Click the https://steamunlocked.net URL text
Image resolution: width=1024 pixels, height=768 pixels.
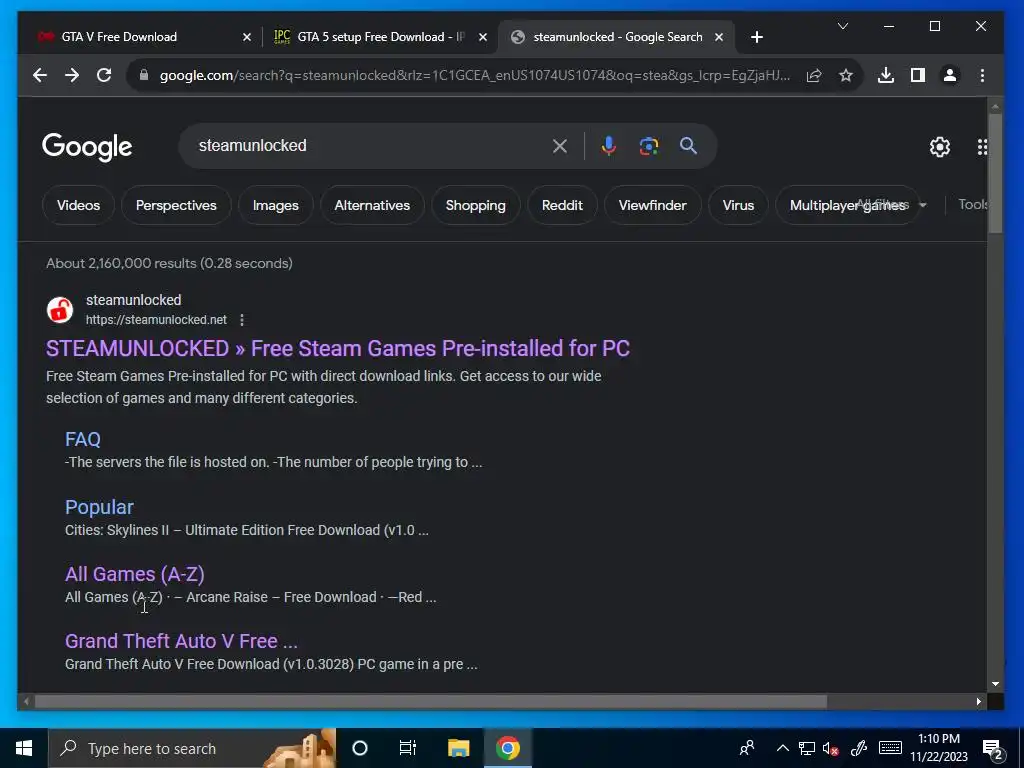click(x=157, y=320)
